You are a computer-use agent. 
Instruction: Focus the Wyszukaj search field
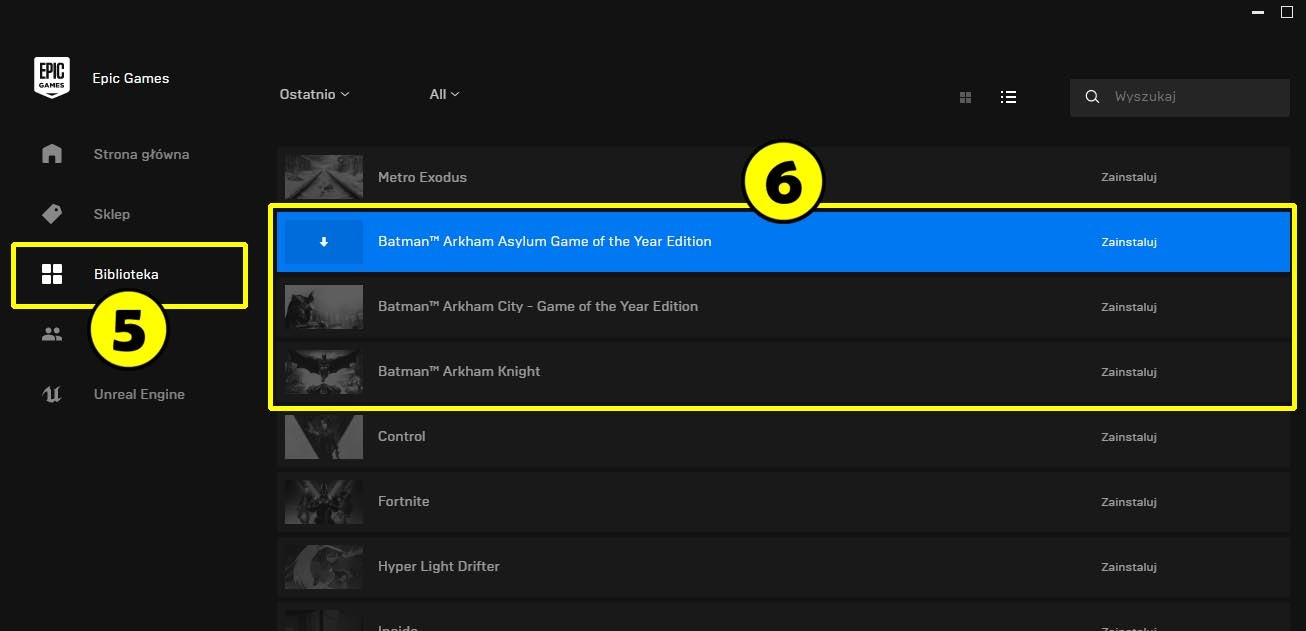pos(1180,97)
